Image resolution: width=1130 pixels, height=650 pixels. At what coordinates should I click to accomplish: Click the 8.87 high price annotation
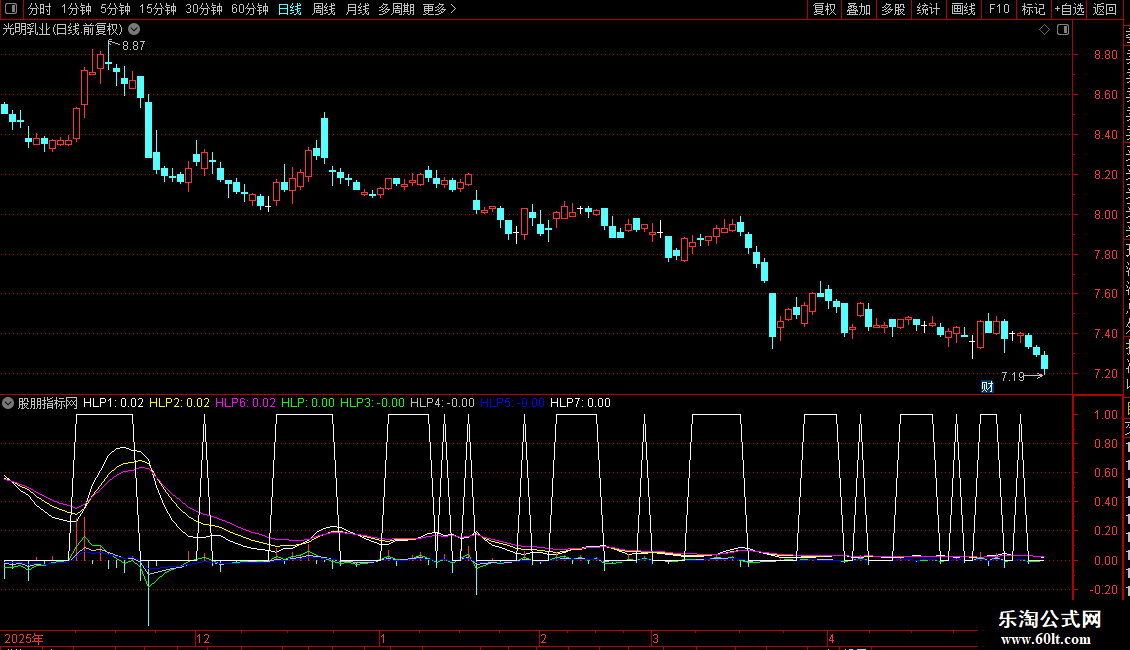point(133,45)
